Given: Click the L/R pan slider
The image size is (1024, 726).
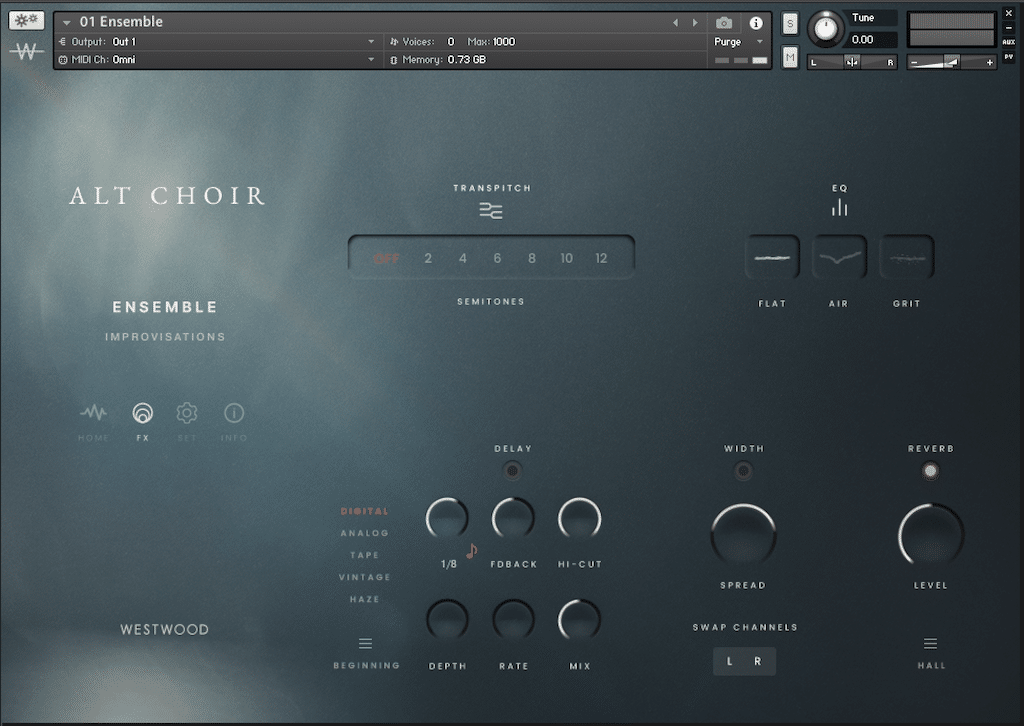Looking at the screenshot, I should coord(852,63).
